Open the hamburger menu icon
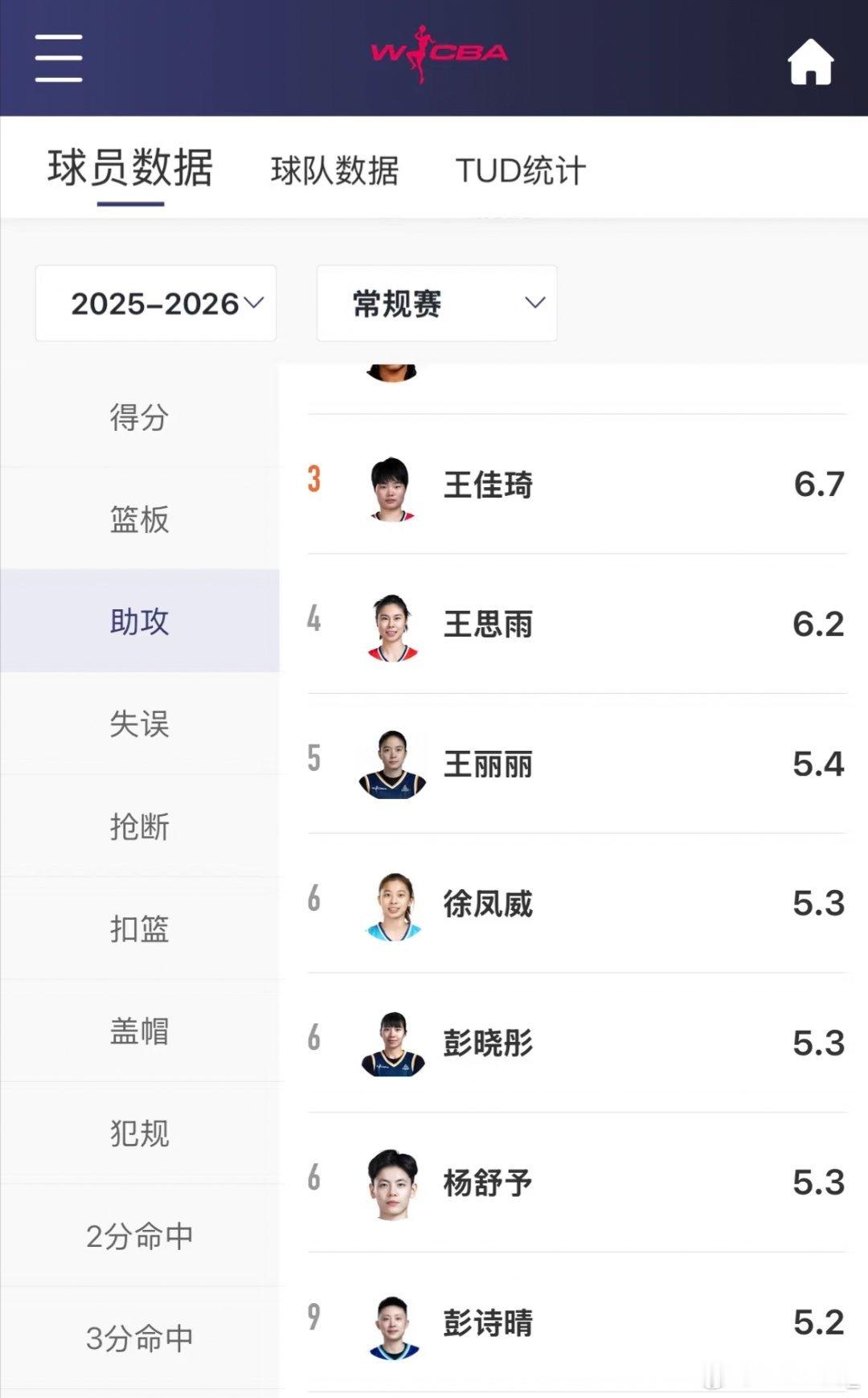This screenshot has width=868, height=1398. click(x=59, y=58)
